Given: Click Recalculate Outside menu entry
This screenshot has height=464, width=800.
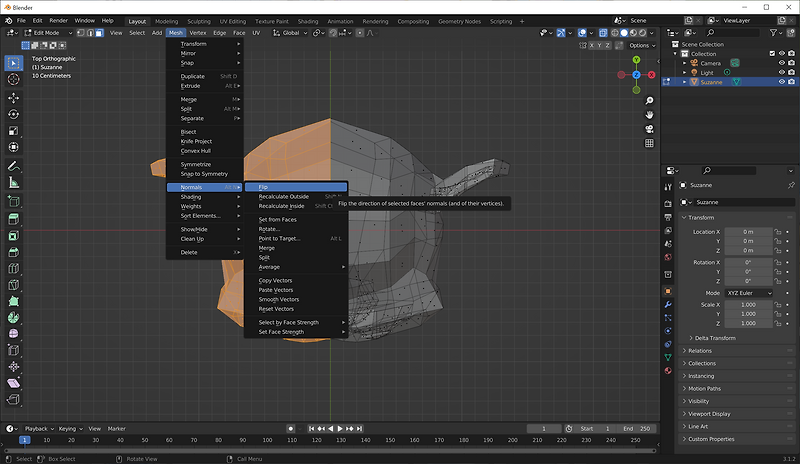Looking at the screenshot, I should 284,197.
